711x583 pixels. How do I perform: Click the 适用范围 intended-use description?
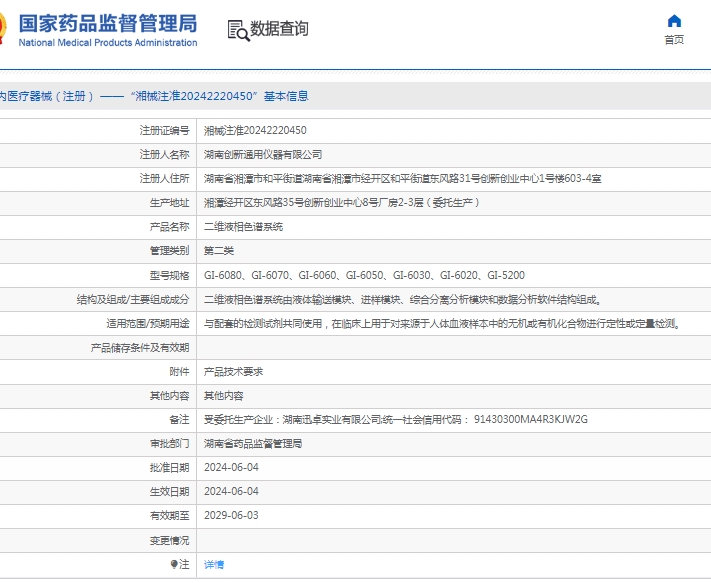click(x=443, y=324)
